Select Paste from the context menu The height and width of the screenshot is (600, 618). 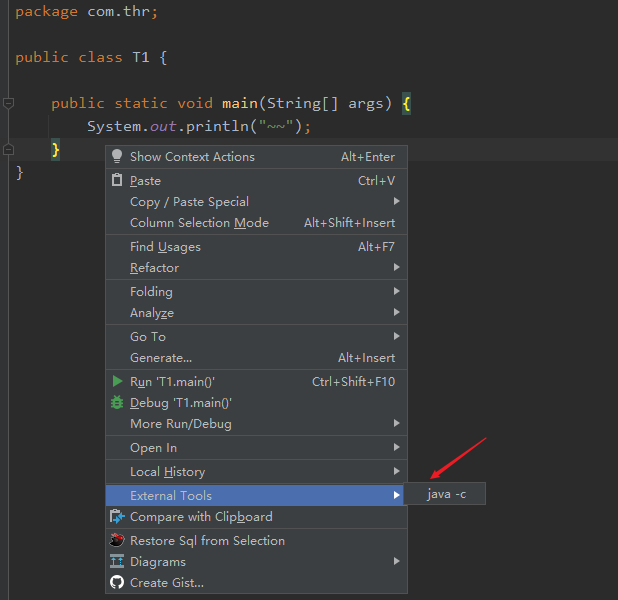pyautogui.click(x=257, y=181)
